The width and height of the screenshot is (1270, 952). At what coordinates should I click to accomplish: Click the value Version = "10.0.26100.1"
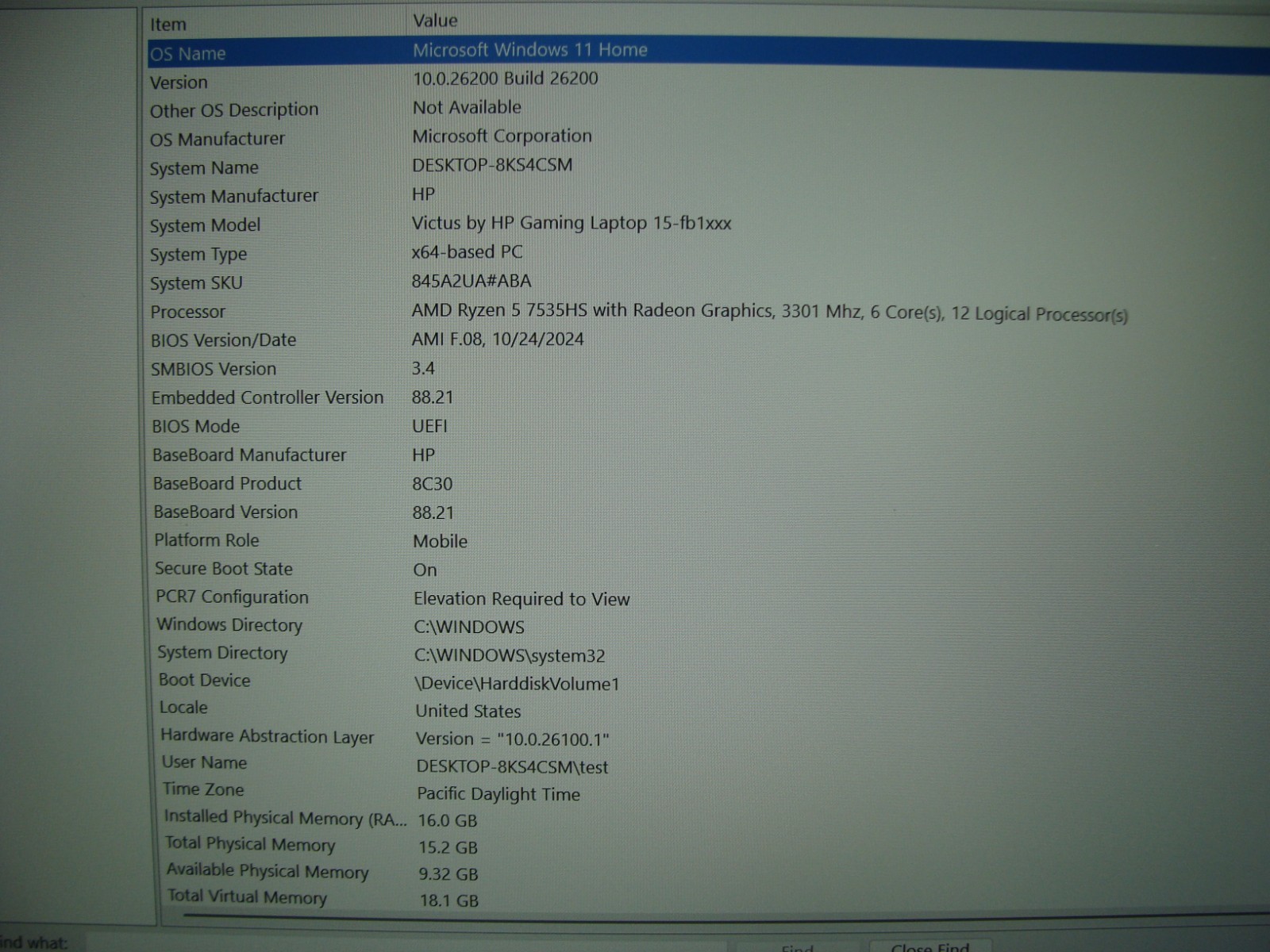513,739
